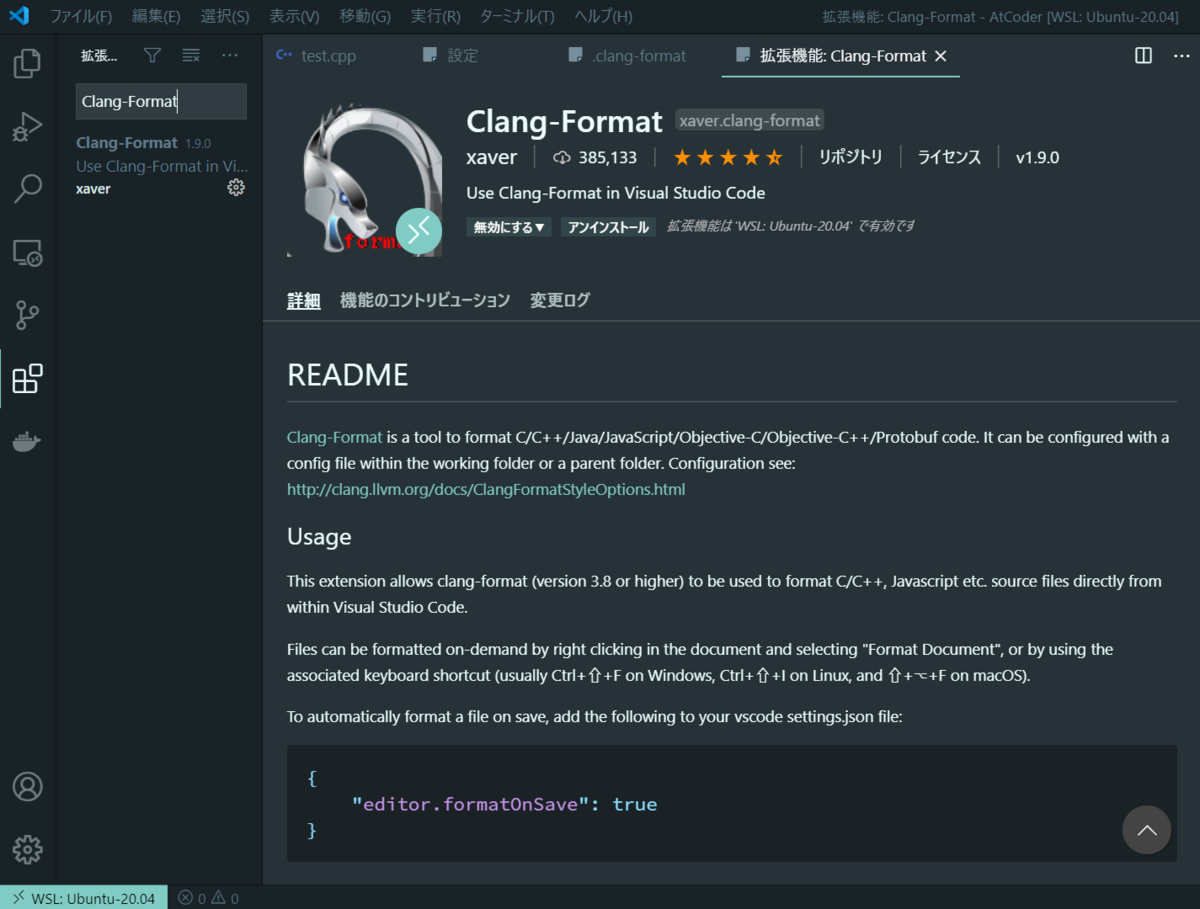The height and width of the screenshot is (909, 1200).
Task: Open the ファイル(F) menu
Action: pyautogui.click(x=81, y=16)
